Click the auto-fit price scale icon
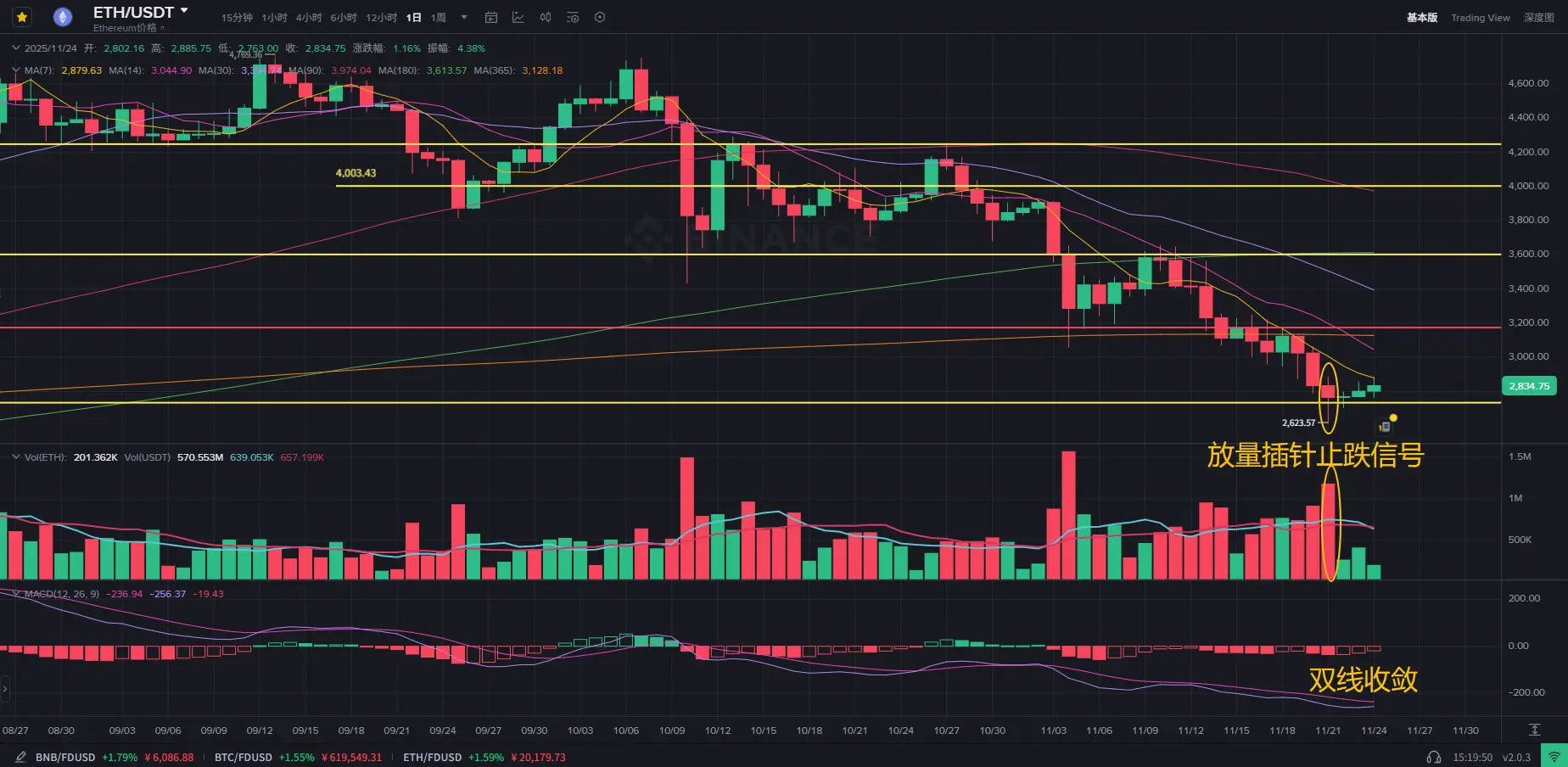 point(1535,730)
